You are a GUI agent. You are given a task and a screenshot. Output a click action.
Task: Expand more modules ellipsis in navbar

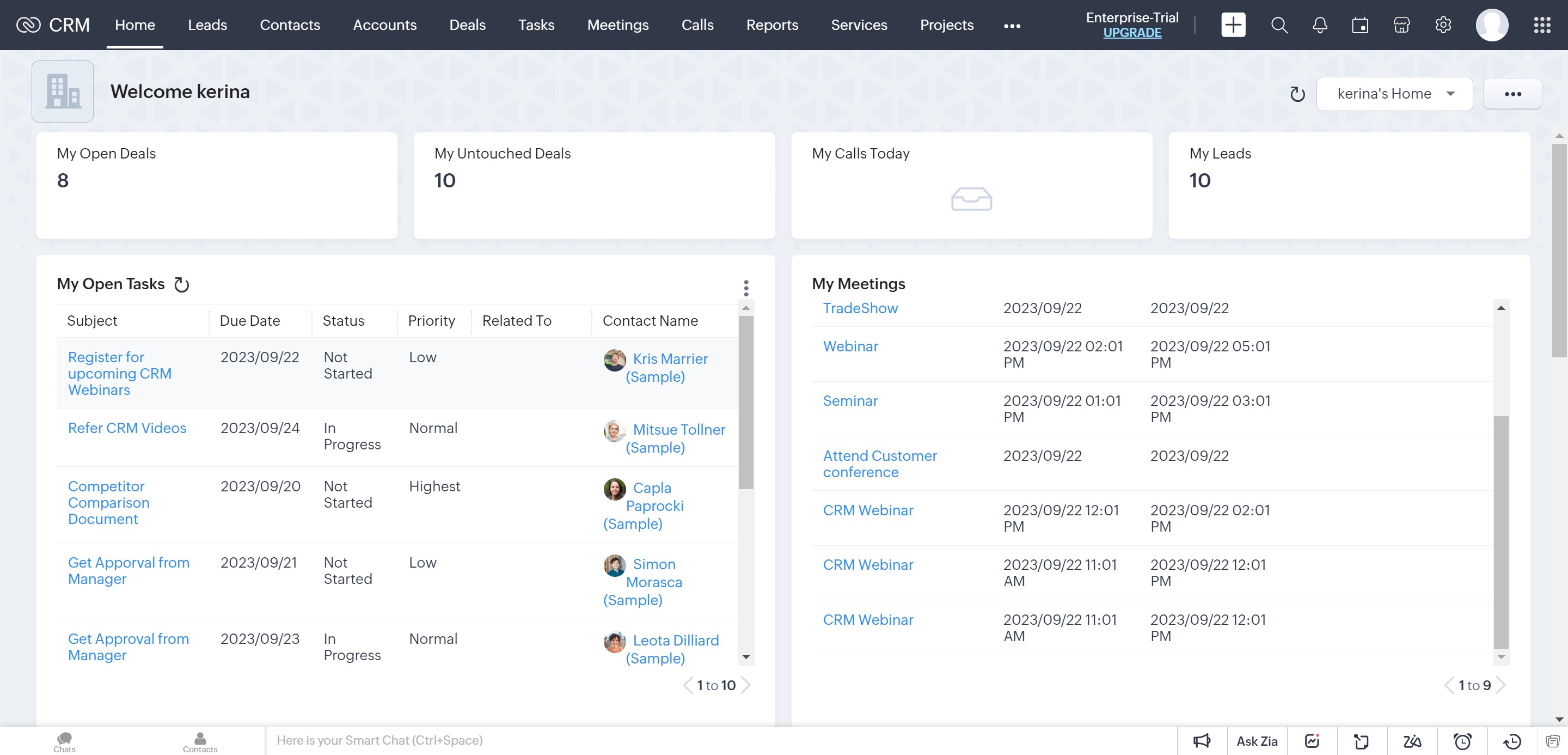1012,26
